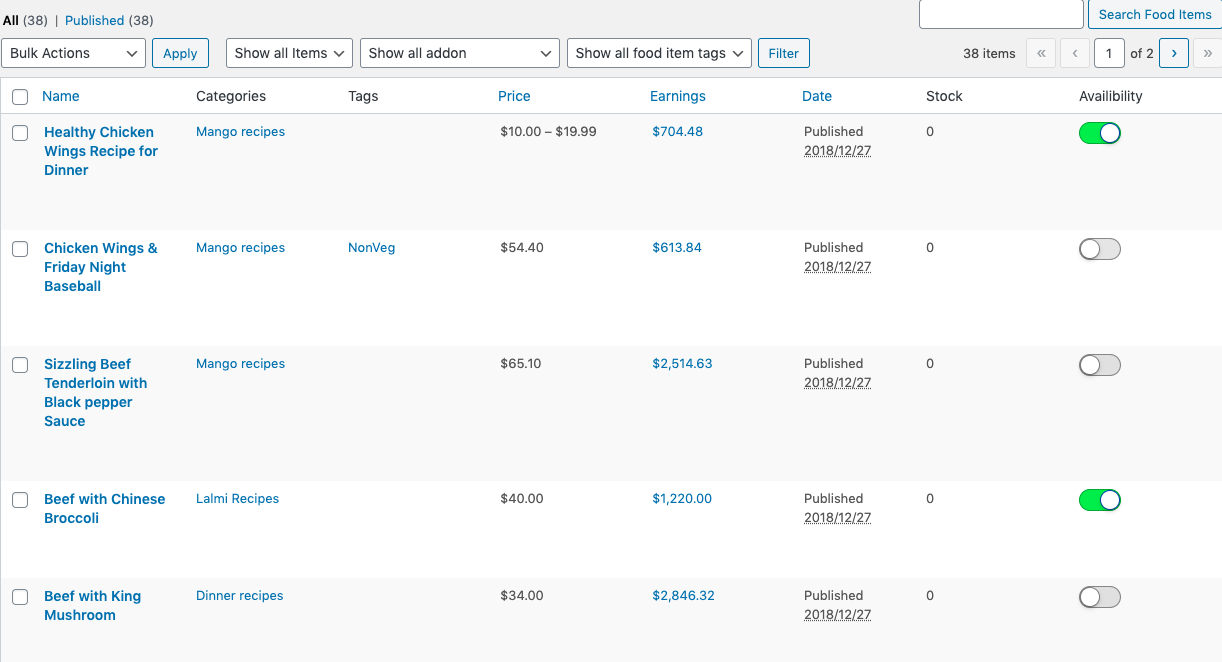
Task: Enable availability for Sizzling Beef Tenderloin
Action: tap(1099, 365)
